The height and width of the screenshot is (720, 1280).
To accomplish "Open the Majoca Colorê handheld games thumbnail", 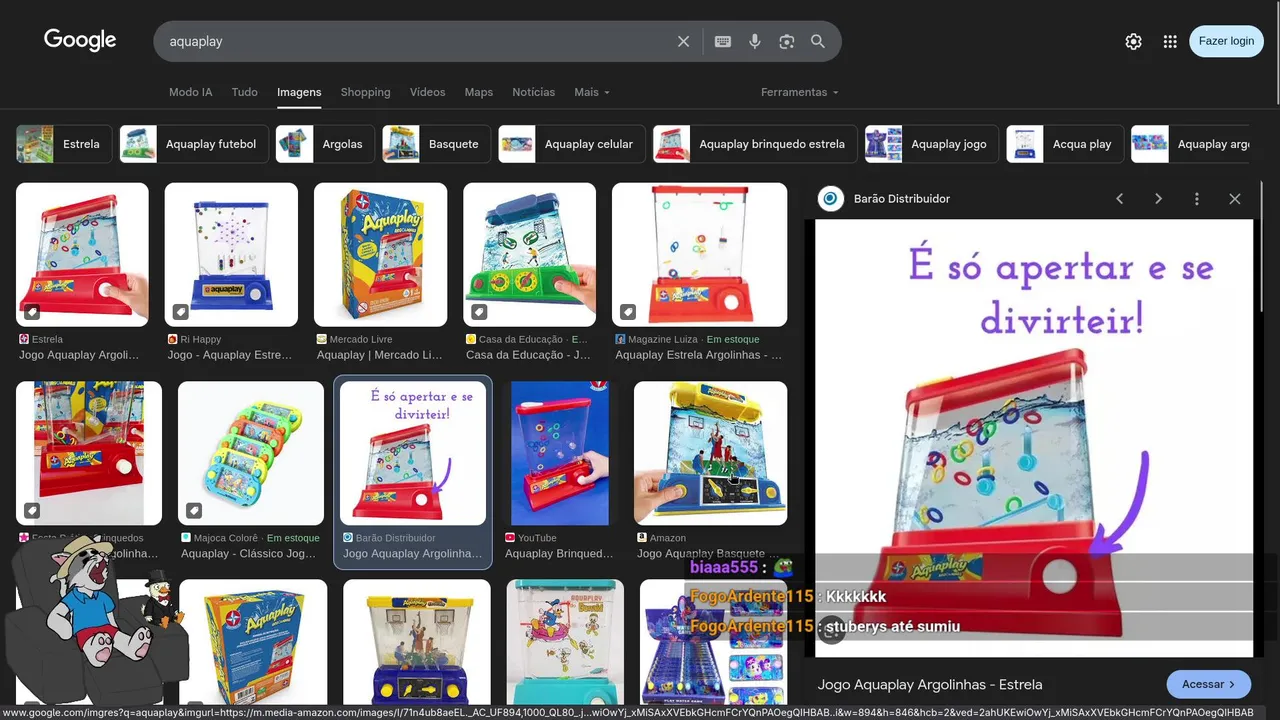I will click(251, 453).
